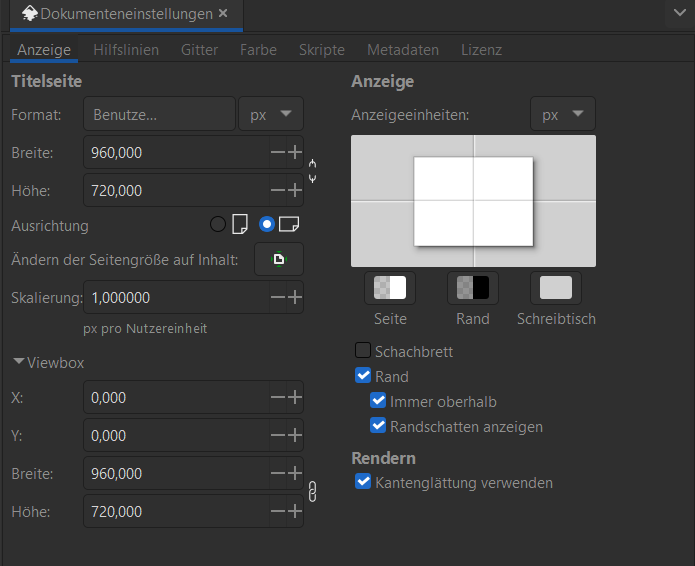The image size is (695, 566).
Task: Open the Gitter tab
Action: coord(199,50)
